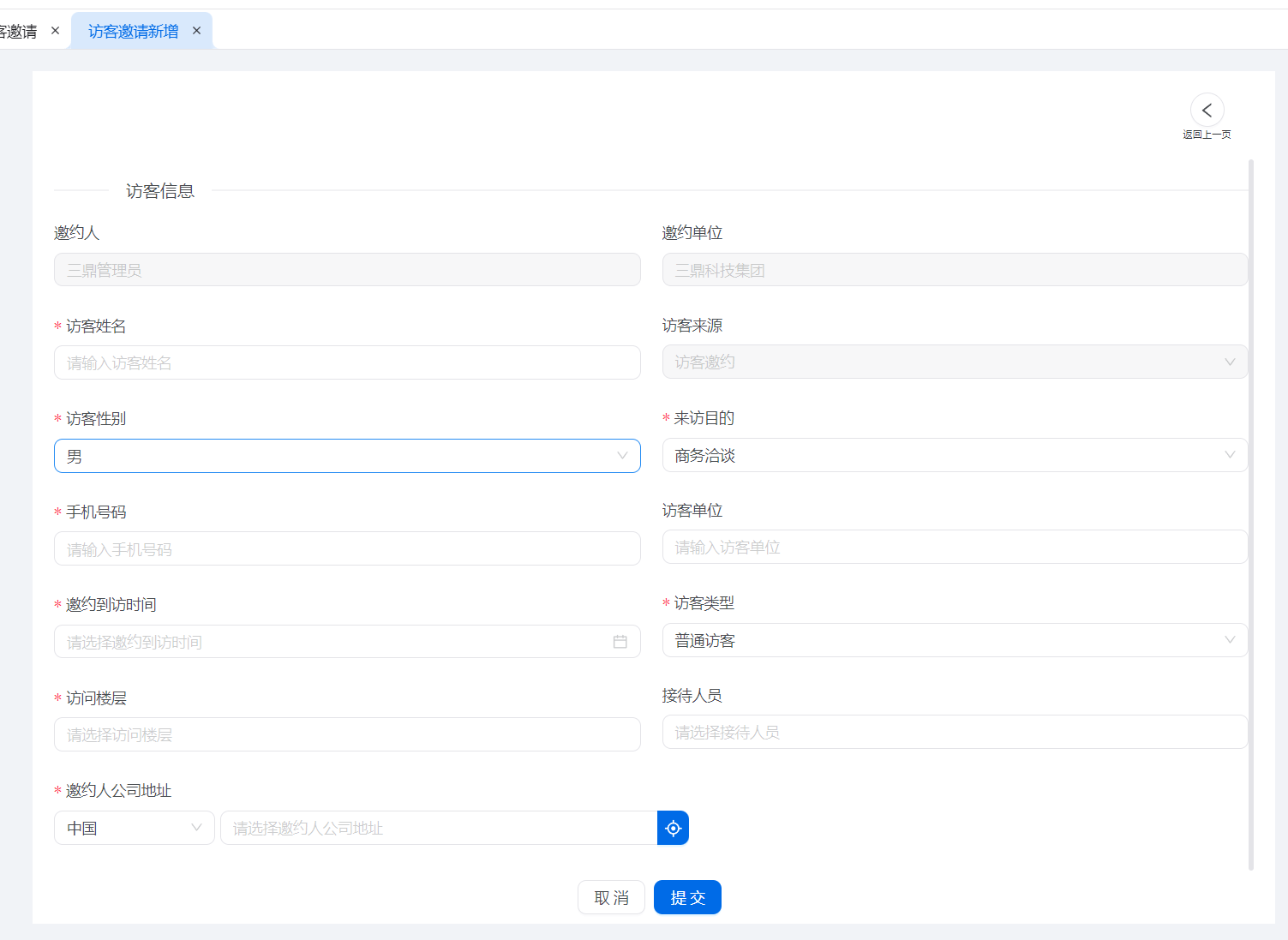The height and width of the screenshot is (940, 1288).
Task: Select the 访问楼层 field
Action: click(x=347, y=734)
